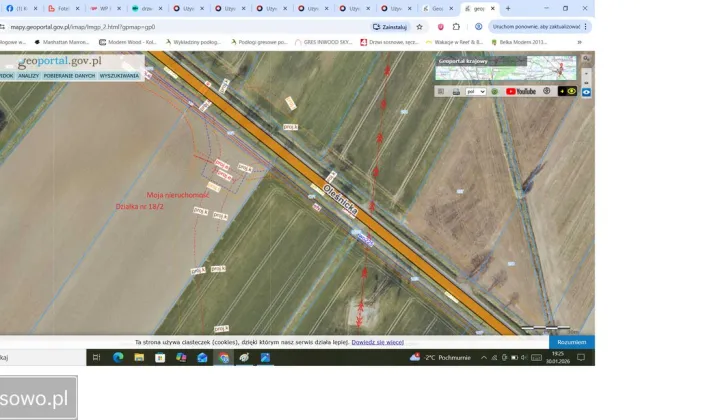Click the green round icon beside language selector

(x=495, y=91)
